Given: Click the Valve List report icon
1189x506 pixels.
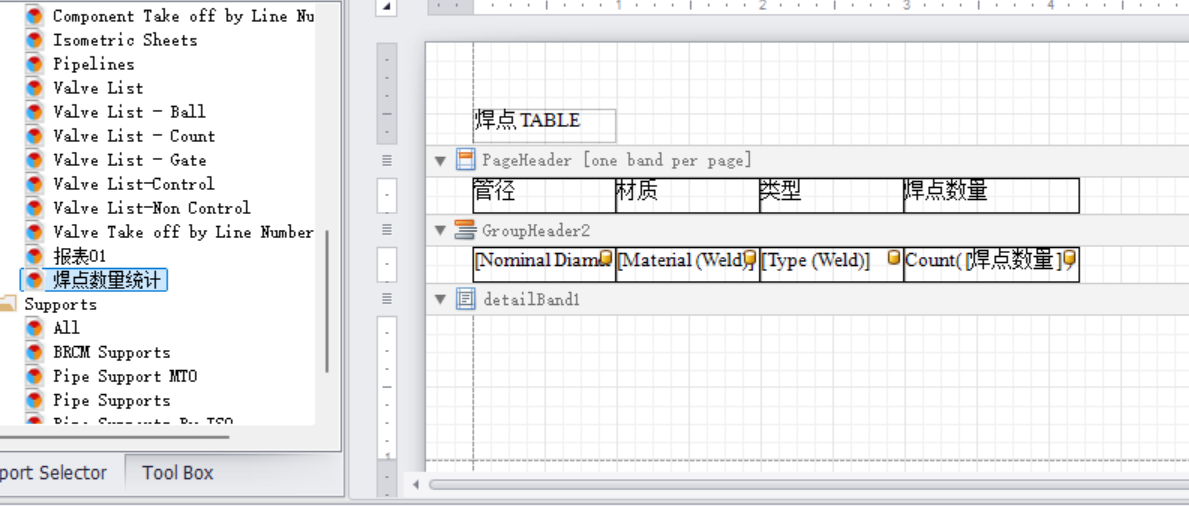Looking at the screenshot, I should (34, 88).
